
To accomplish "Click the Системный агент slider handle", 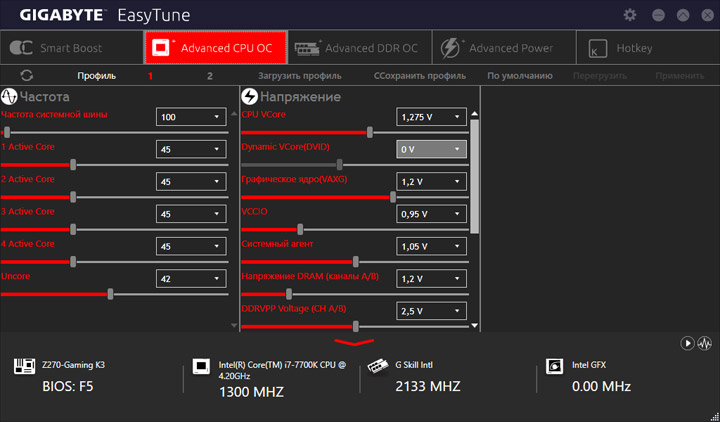I will [355, 262].
